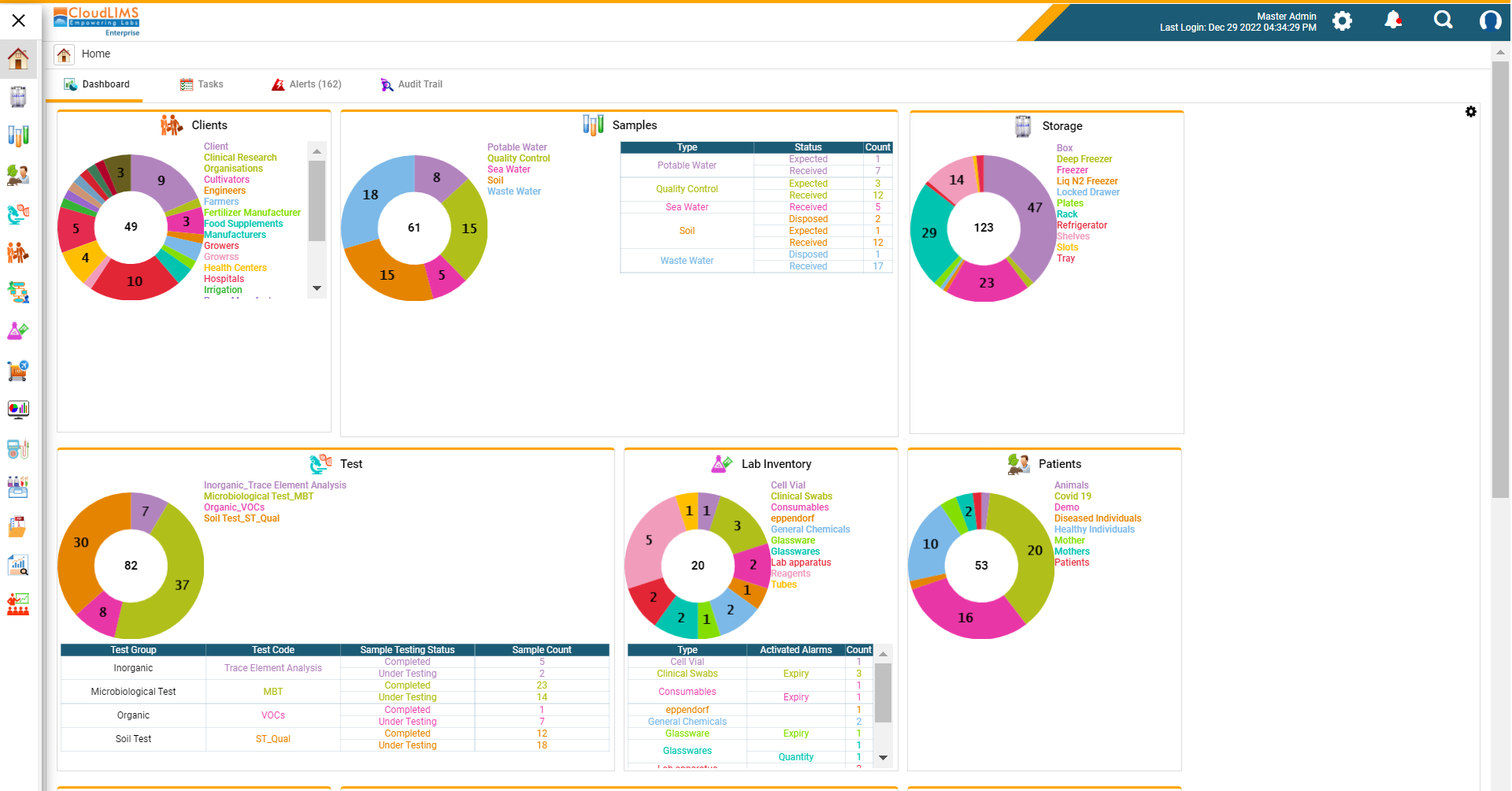Open the Samples test tubes icon

pos(17,136)
